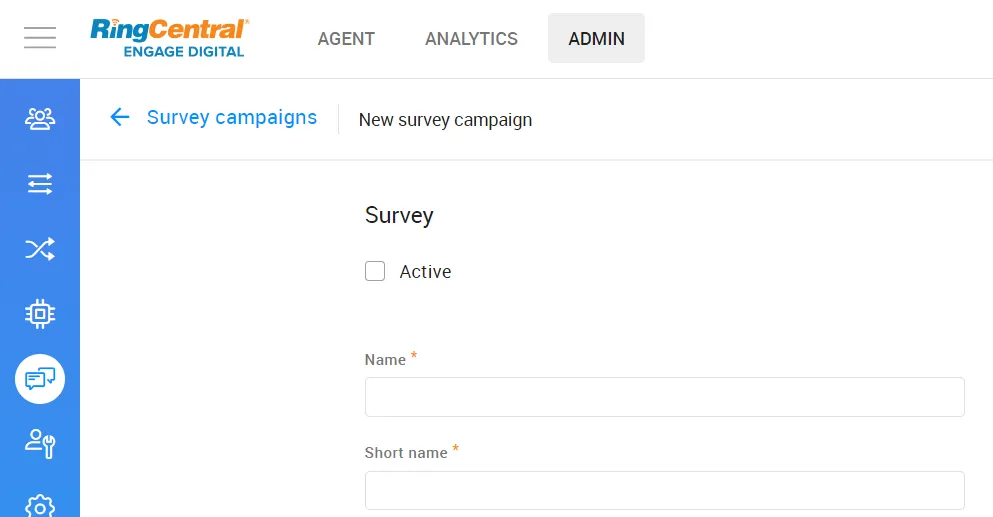The height and width of the screenshot is (517, 993).
Task: Open the gear settings sidebar icon
Action: point(40,505)
